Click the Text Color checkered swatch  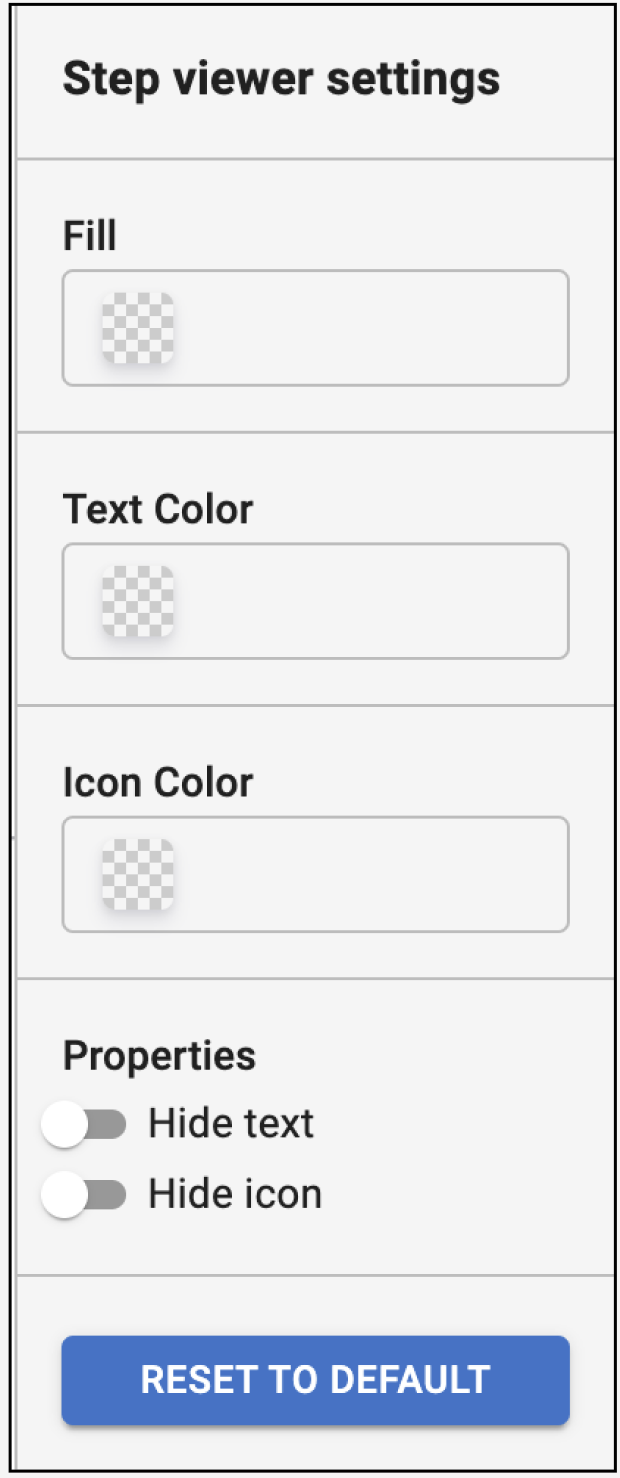pos(138,601)
